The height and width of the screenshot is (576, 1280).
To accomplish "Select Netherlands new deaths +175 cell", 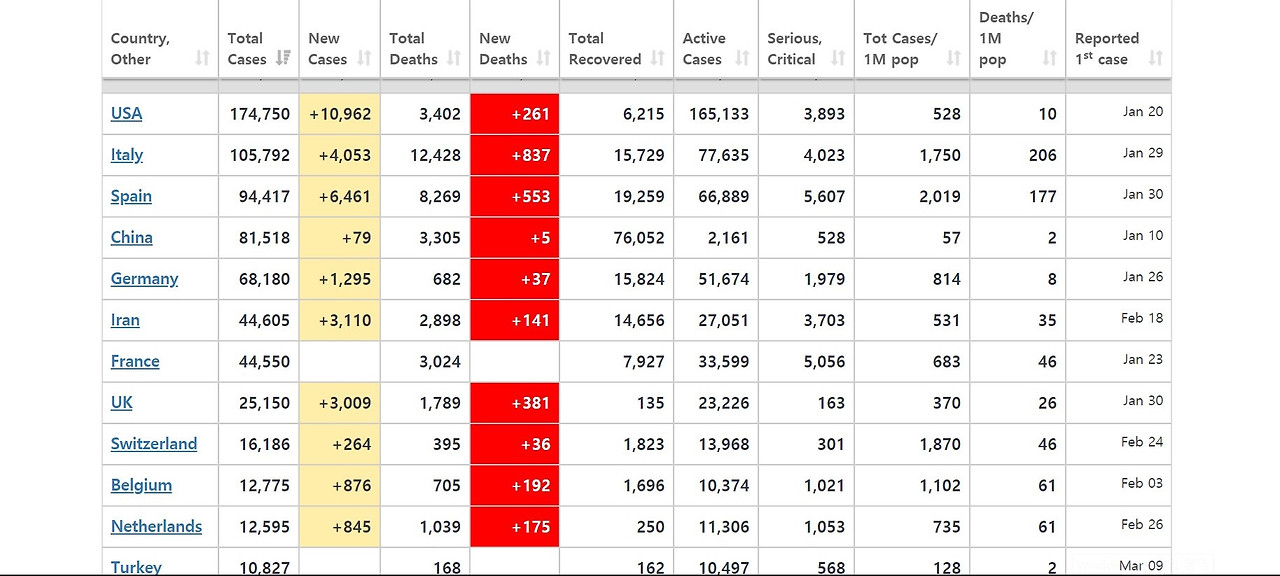I will tap(515, 526).
